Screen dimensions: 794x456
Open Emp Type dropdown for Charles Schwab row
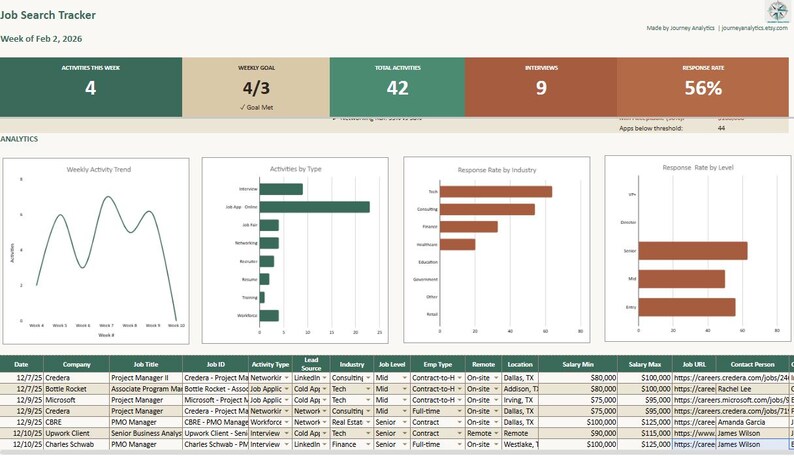coord(459,445)
